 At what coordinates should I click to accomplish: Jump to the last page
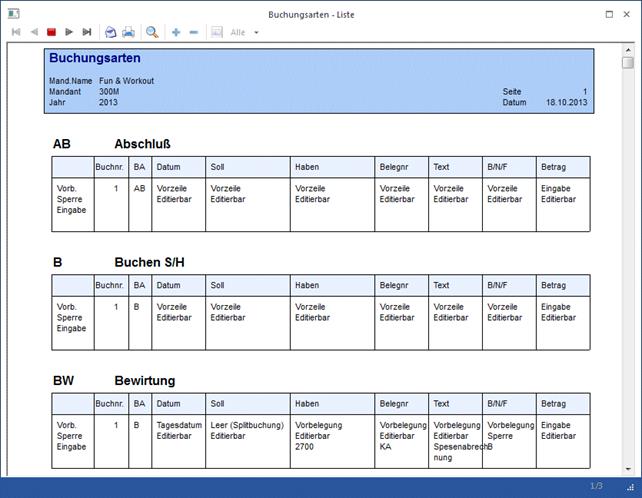[x=87, y=32]
